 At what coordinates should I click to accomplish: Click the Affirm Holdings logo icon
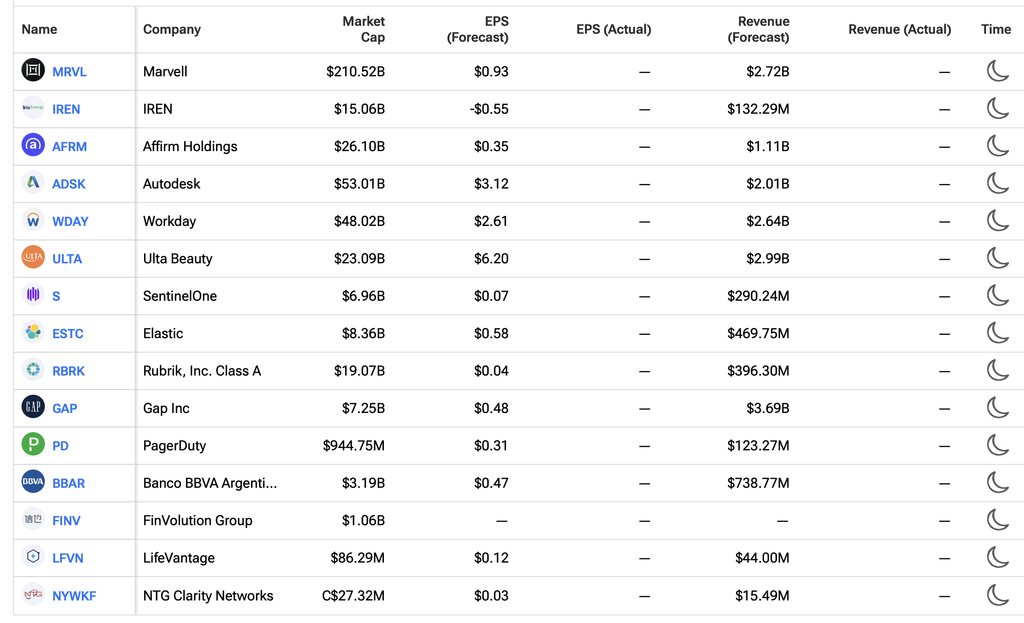click(x=33, y=145)
